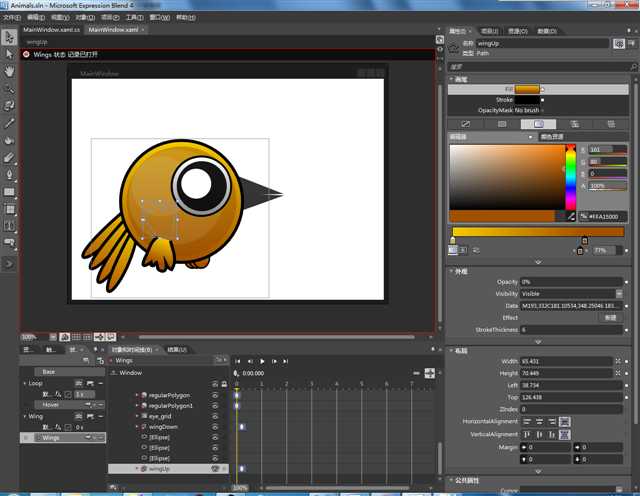Select the Pen tool

pyautogui.click(x=9, y=175)
